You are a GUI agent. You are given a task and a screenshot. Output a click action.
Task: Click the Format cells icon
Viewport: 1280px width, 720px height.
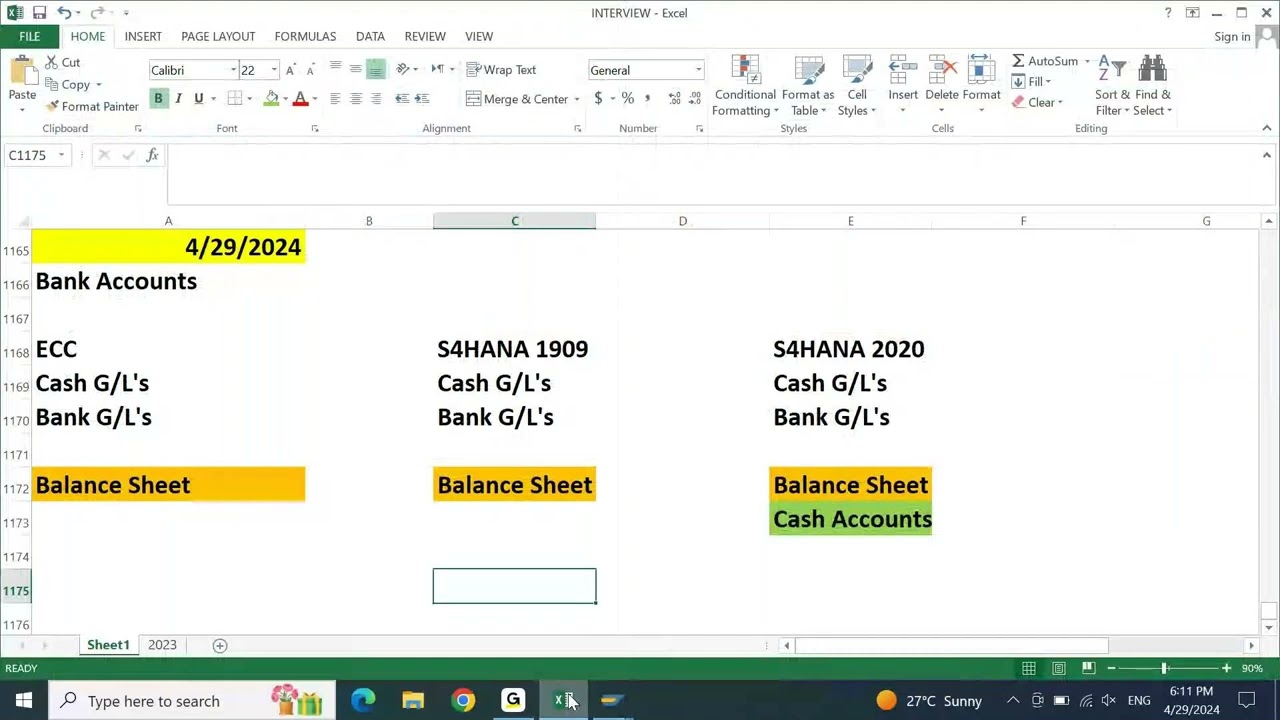tap(981, 71)
